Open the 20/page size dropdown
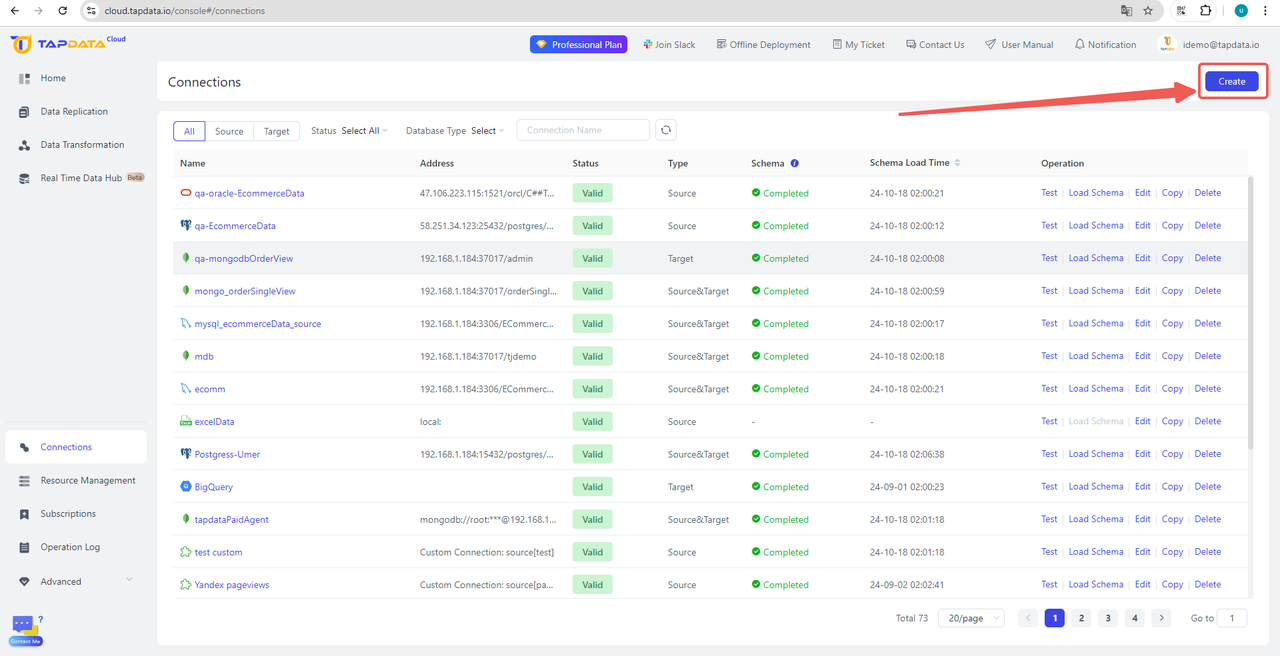 pos(970,619)
